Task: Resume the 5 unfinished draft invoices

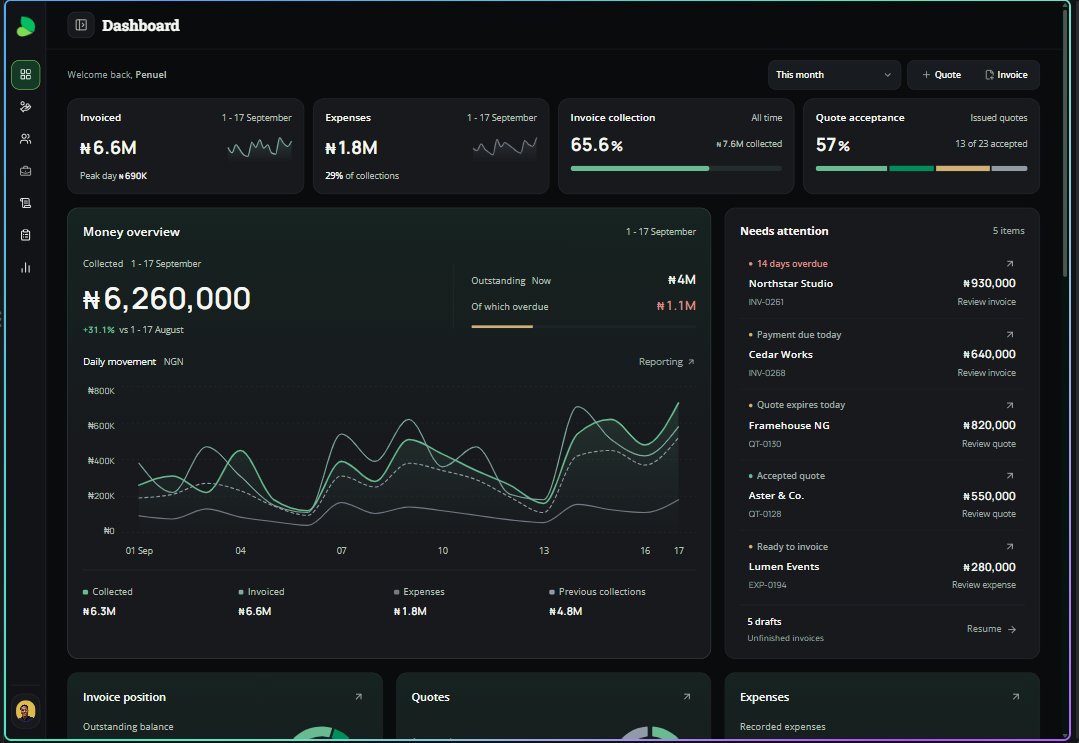Action: 991,629
